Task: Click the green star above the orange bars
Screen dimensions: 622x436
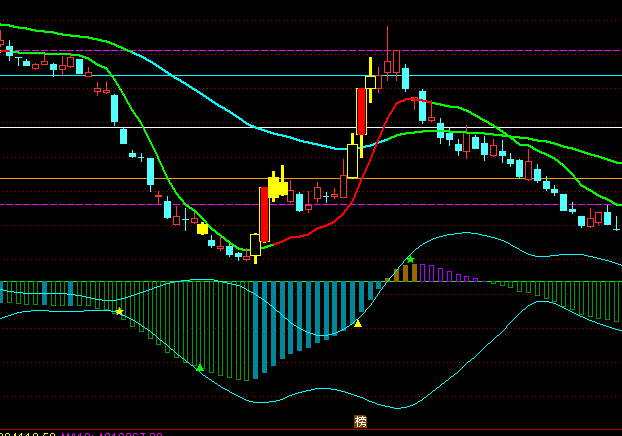Action: click(x=409, y=260)
